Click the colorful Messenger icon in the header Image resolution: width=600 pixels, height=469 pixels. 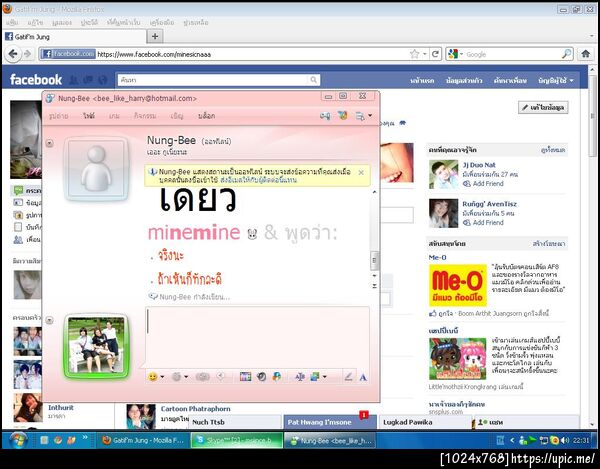(x=342, y=115)
